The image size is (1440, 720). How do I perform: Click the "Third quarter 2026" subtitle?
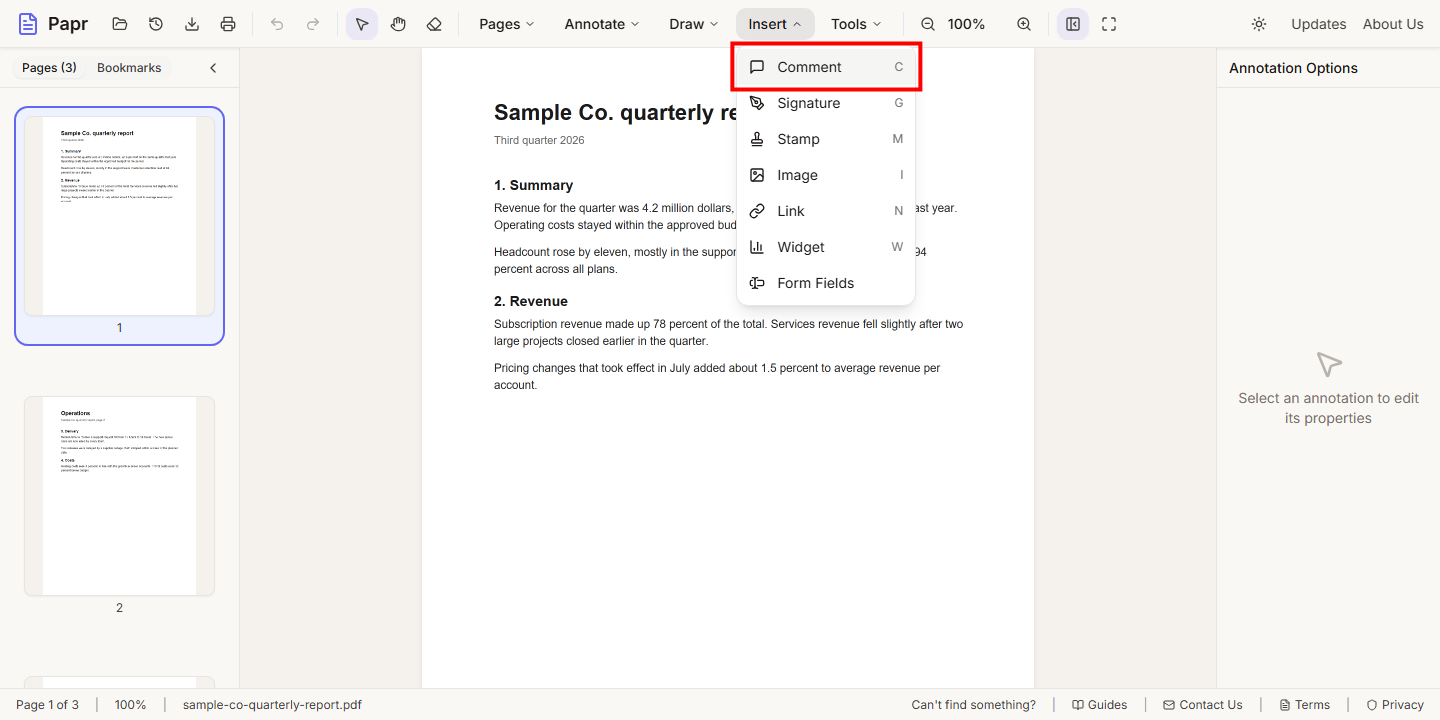pos(539,140)
